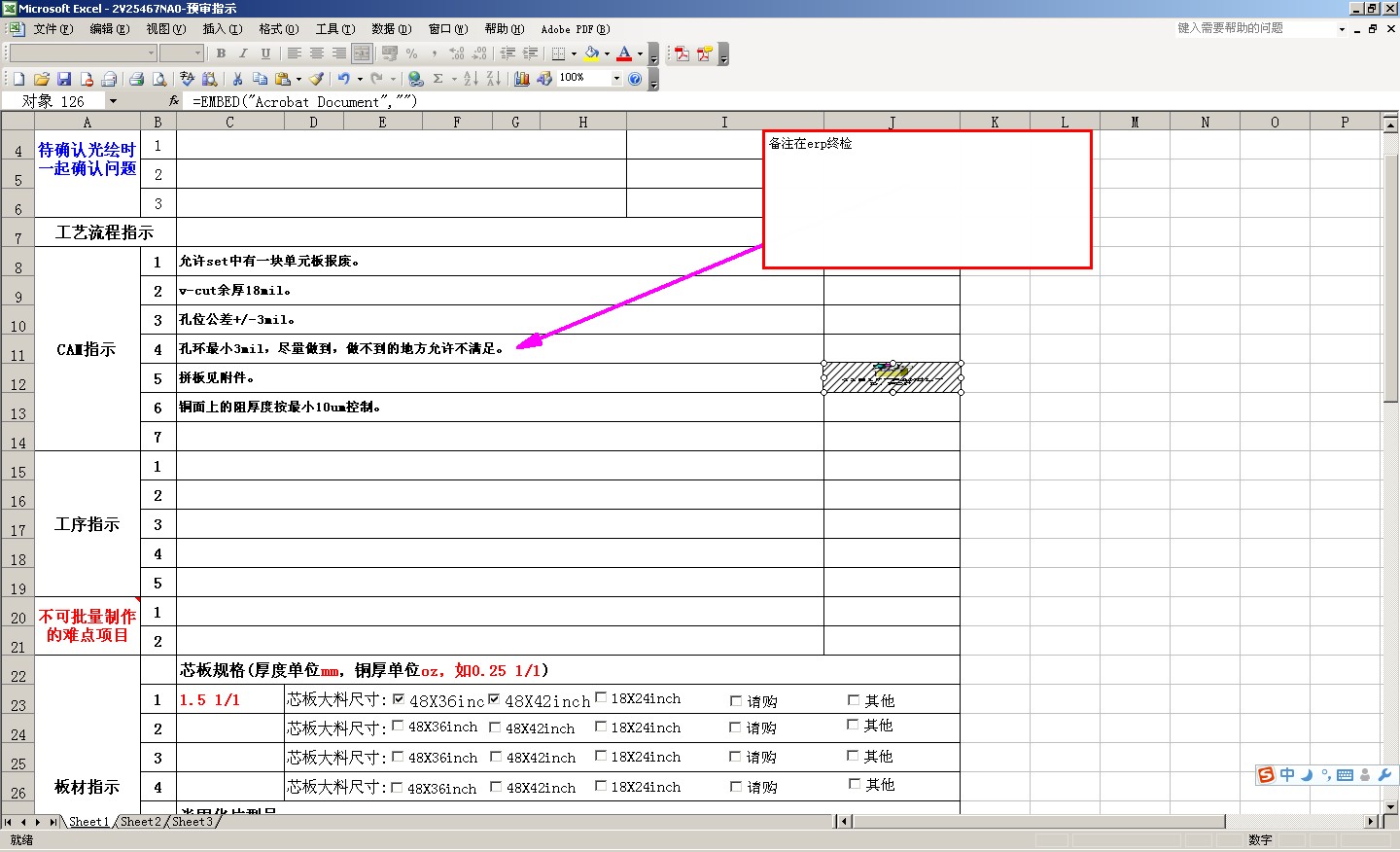Click the Cut scissors icon
Image resolution: width=1400 pixels, height=852 pixels.
(x=237, y=79)
